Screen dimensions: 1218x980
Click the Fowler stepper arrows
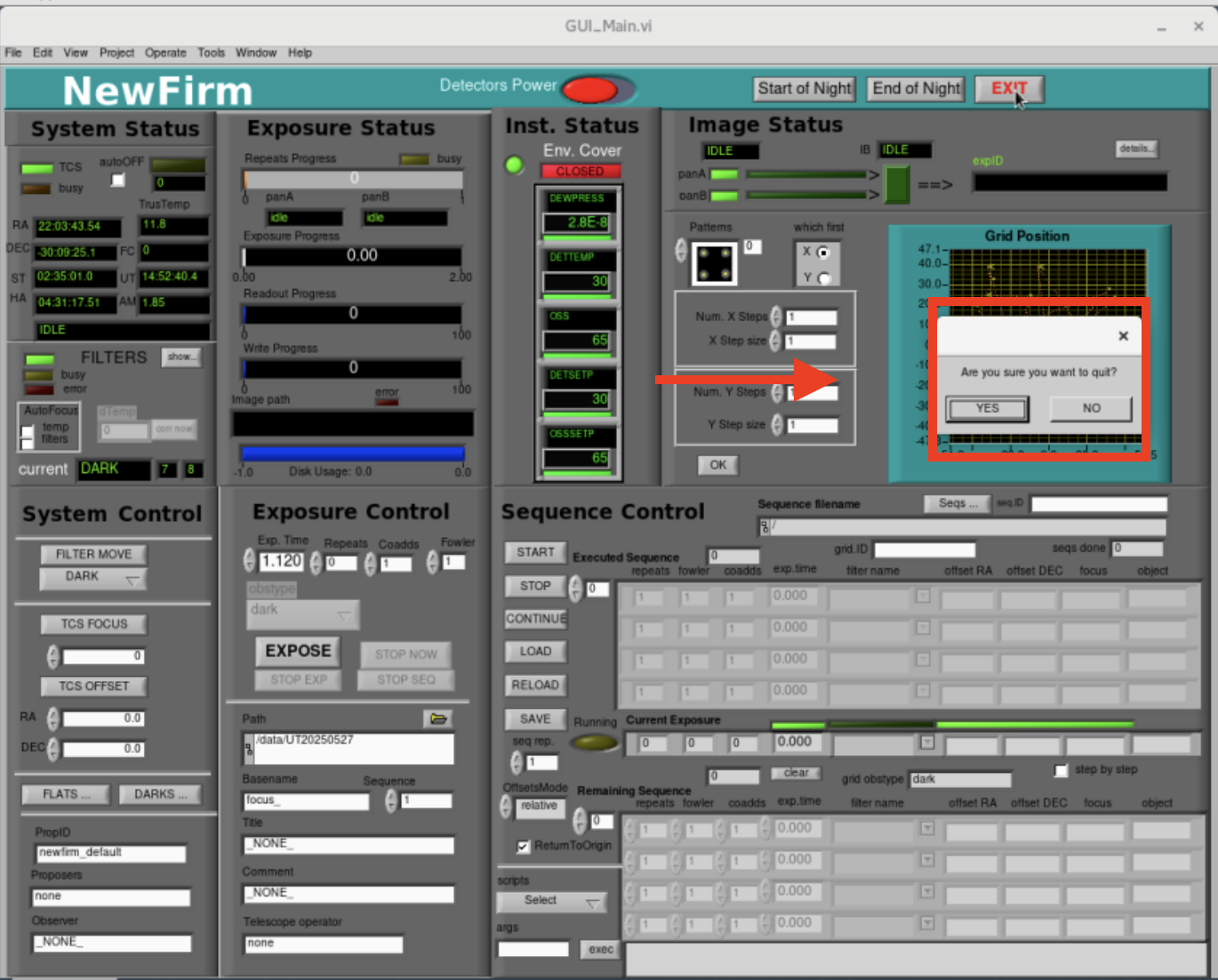[x=432, y=562]
